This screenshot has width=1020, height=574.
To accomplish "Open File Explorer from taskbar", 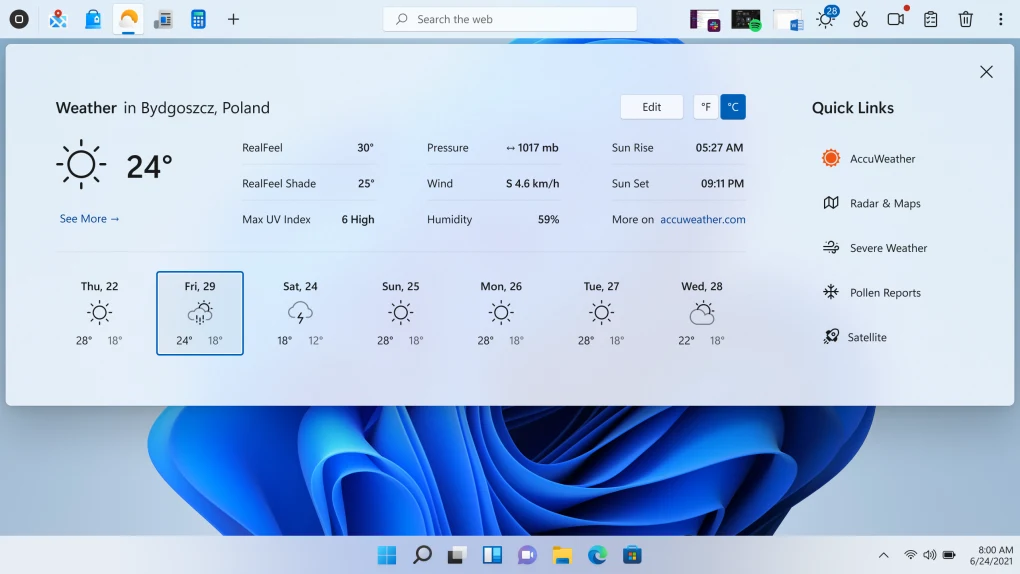I will [x=562, y=555].
